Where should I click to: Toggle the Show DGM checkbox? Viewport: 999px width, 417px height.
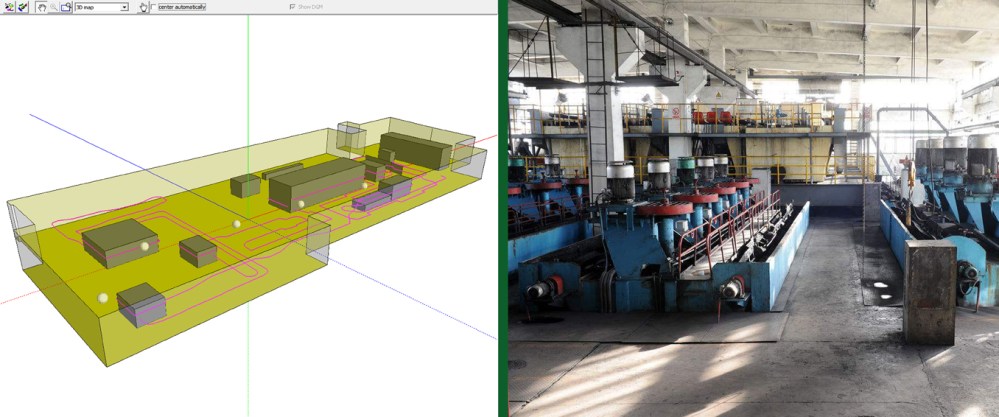point(291,7)
